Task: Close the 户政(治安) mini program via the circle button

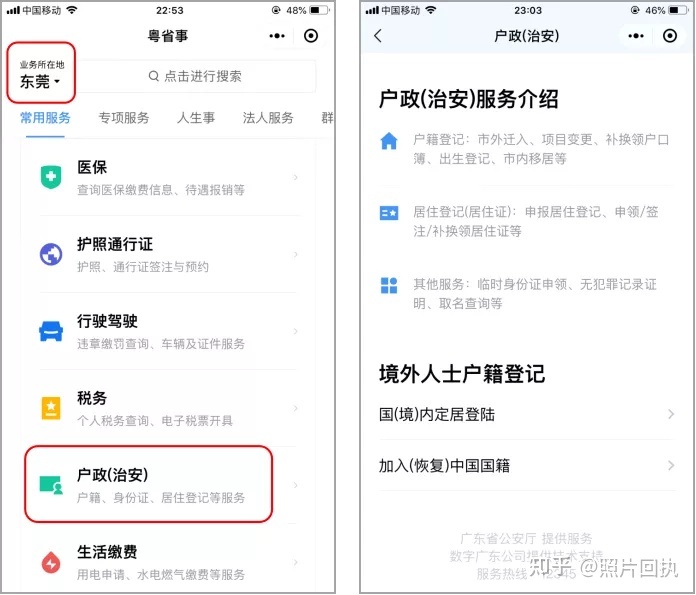Action: coord(669,36)
